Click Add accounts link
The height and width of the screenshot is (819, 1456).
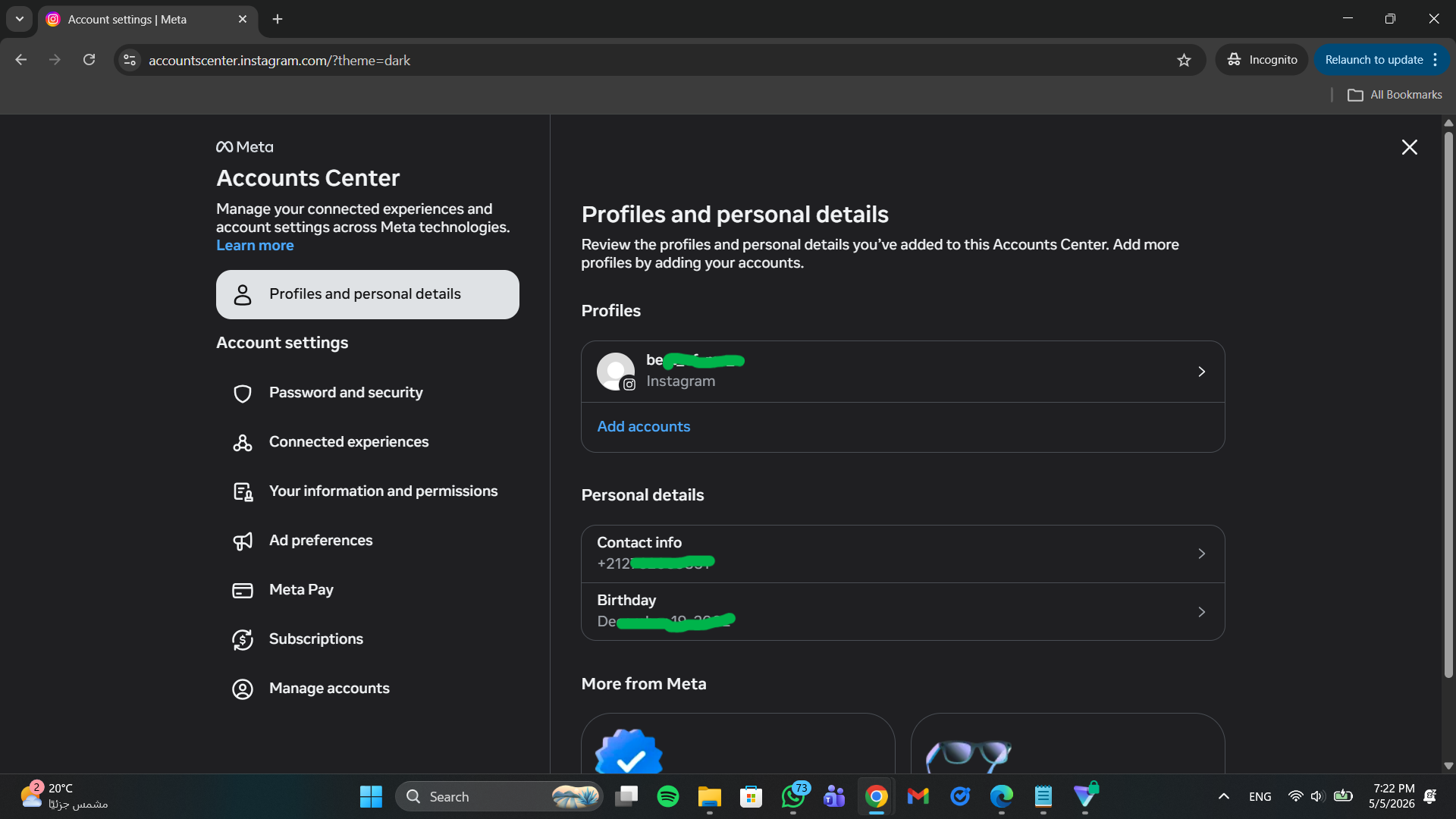644,427
